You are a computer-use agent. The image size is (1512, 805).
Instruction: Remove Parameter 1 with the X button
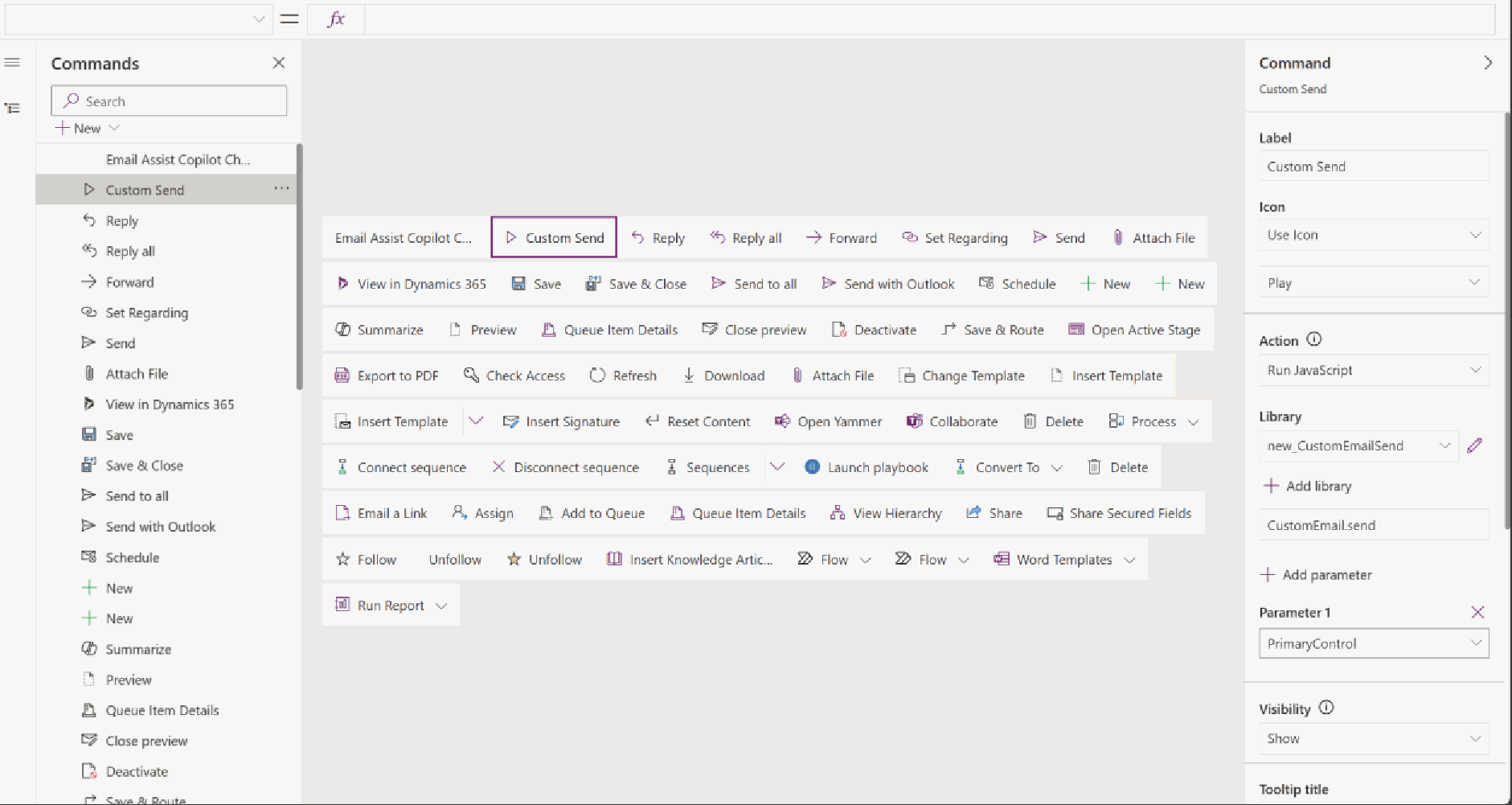1477,612
